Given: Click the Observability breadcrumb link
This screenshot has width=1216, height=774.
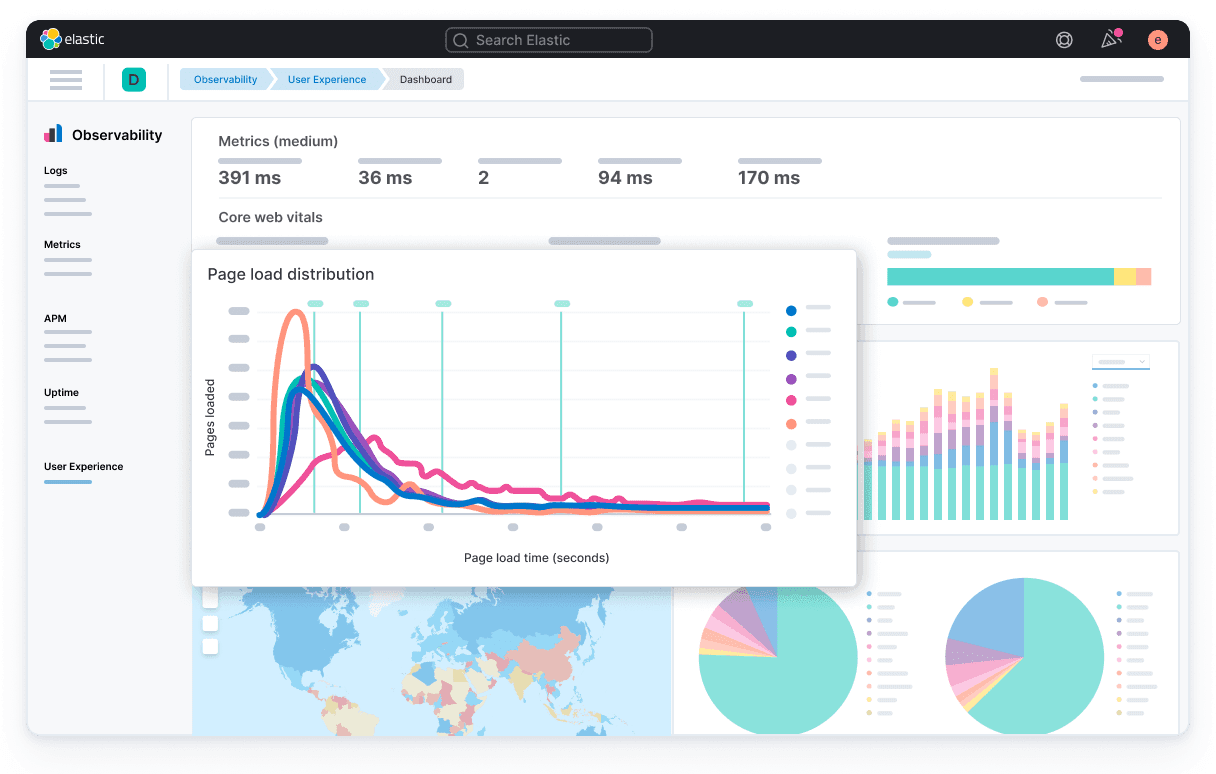Looking at the screenshot, I should point(224,79).
